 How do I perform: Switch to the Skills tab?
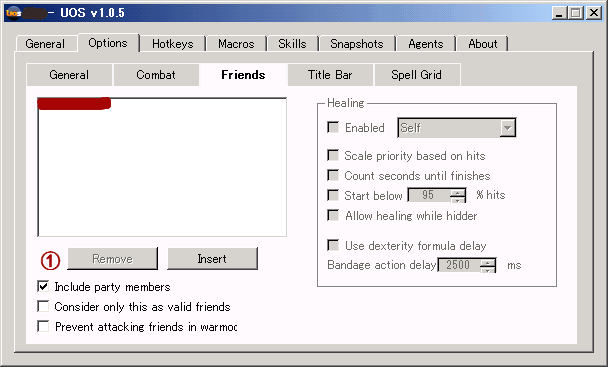[x=292, y=43]
